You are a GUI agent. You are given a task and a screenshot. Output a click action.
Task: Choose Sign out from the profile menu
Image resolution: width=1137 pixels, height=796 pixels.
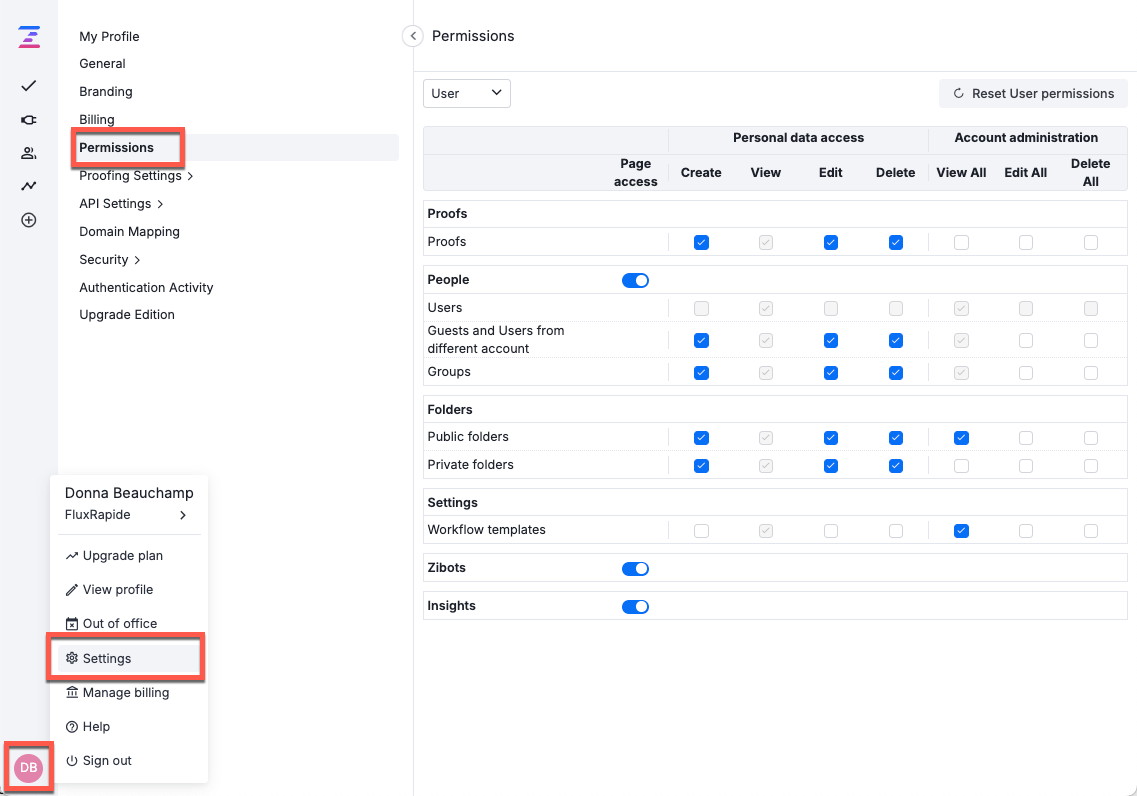[x=107, y=761]
